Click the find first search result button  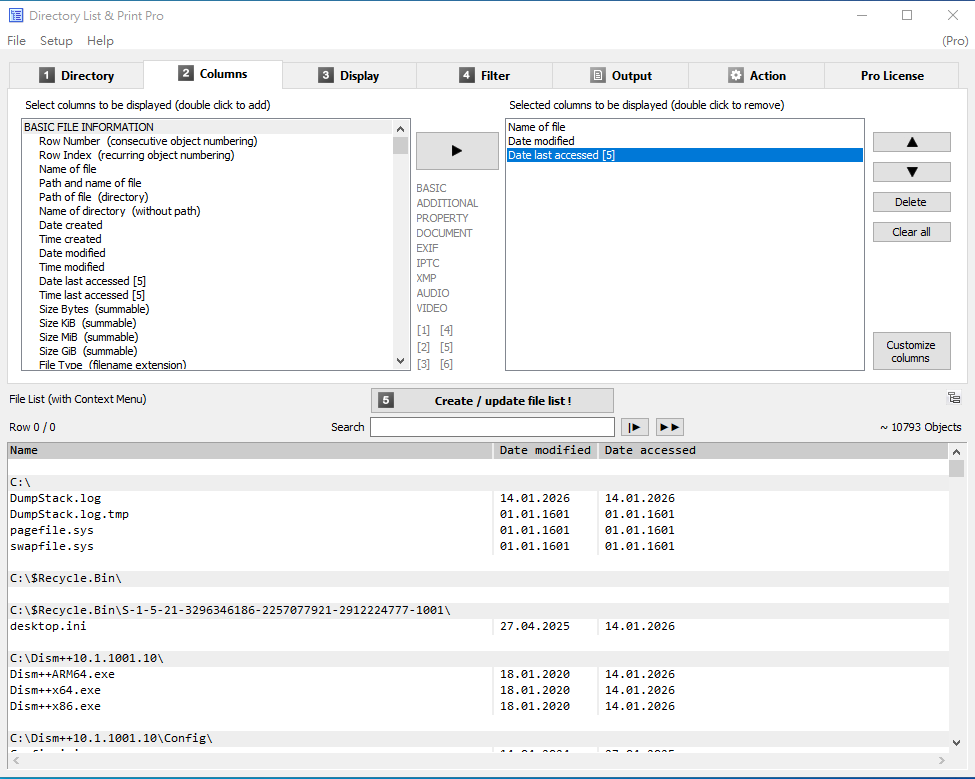[635, 427]
